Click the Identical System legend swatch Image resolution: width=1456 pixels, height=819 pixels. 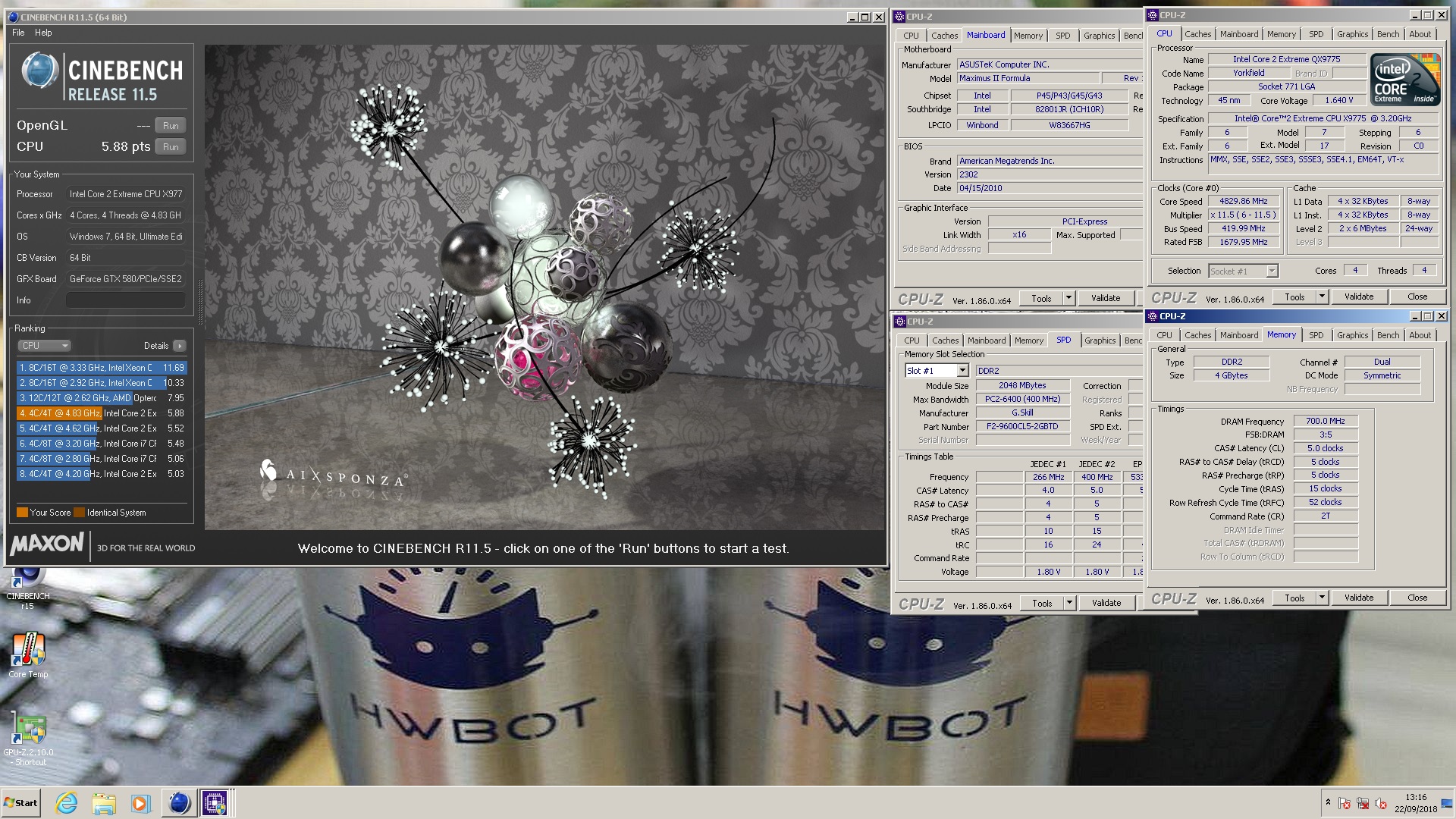(79, 513)
